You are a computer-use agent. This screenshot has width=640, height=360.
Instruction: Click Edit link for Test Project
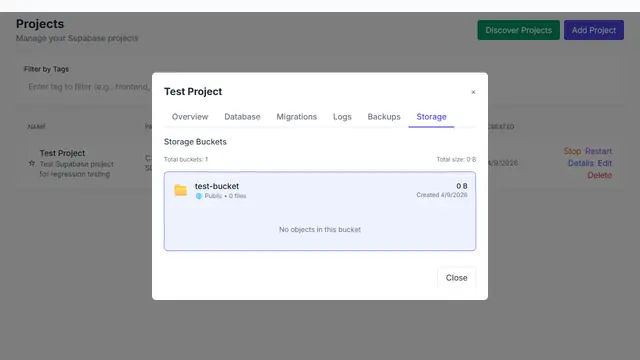[x=604, y=163]
